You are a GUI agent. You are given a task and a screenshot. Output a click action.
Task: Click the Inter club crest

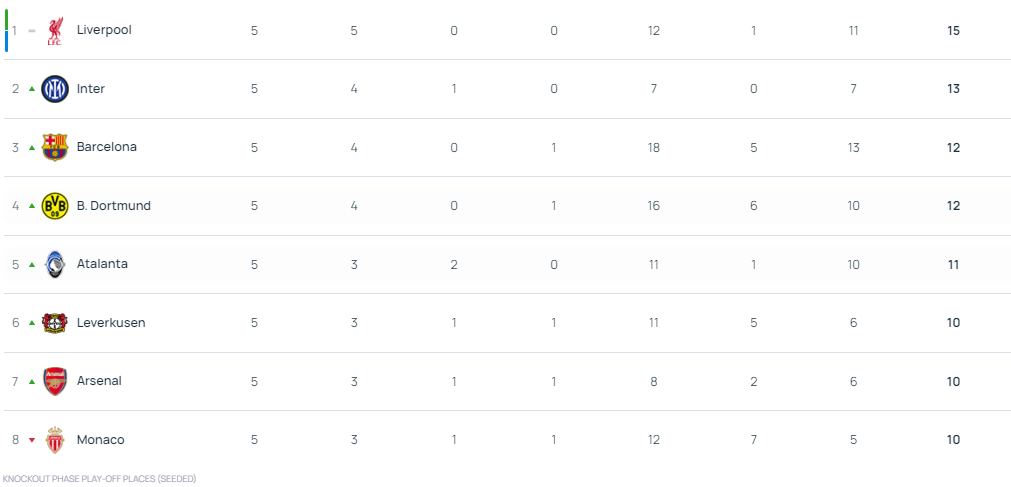coord(55,89)
